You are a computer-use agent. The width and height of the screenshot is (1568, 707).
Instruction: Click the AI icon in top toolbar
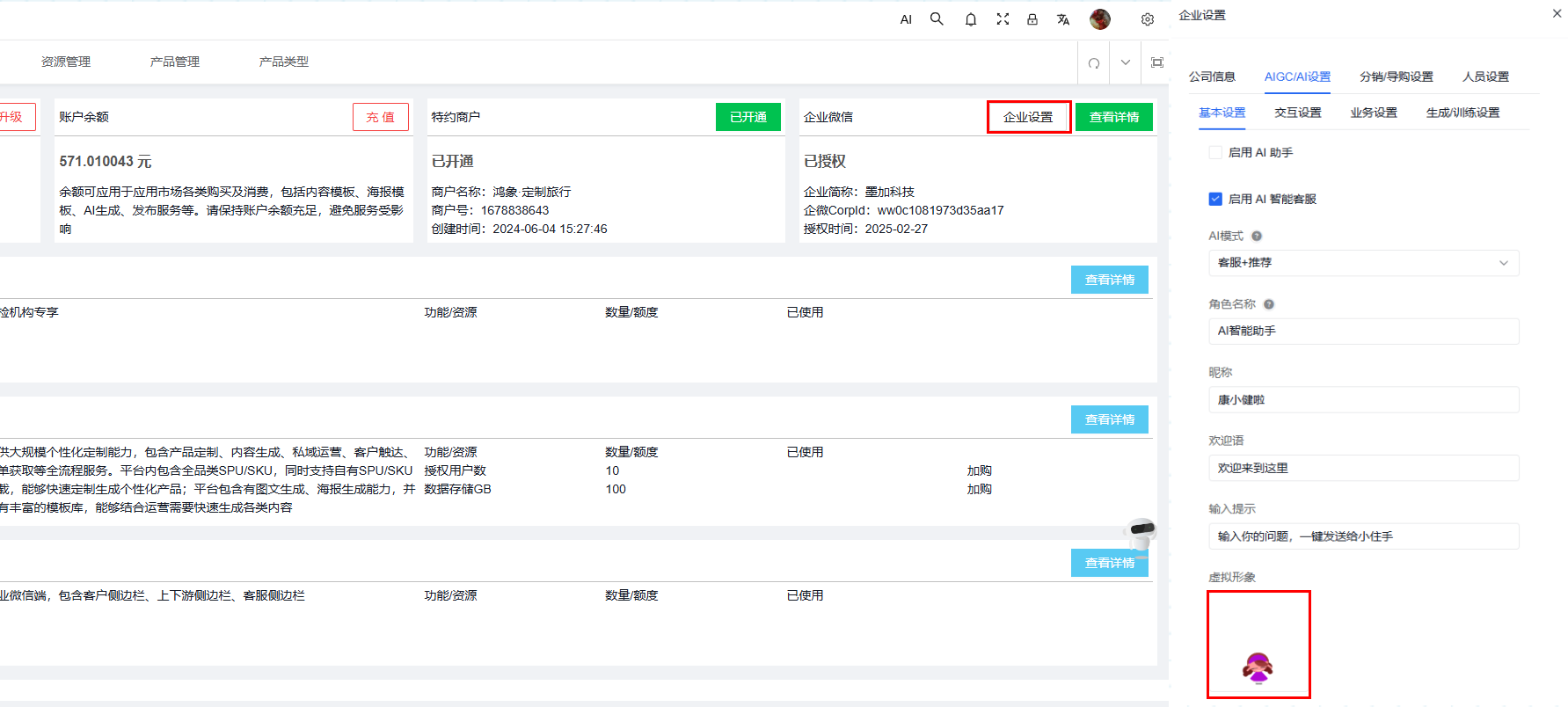[906, 19]
